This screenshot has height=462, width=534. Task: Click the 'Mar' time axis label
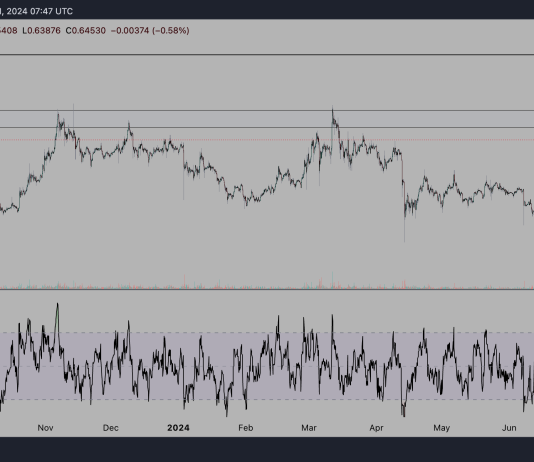[309, 428]
